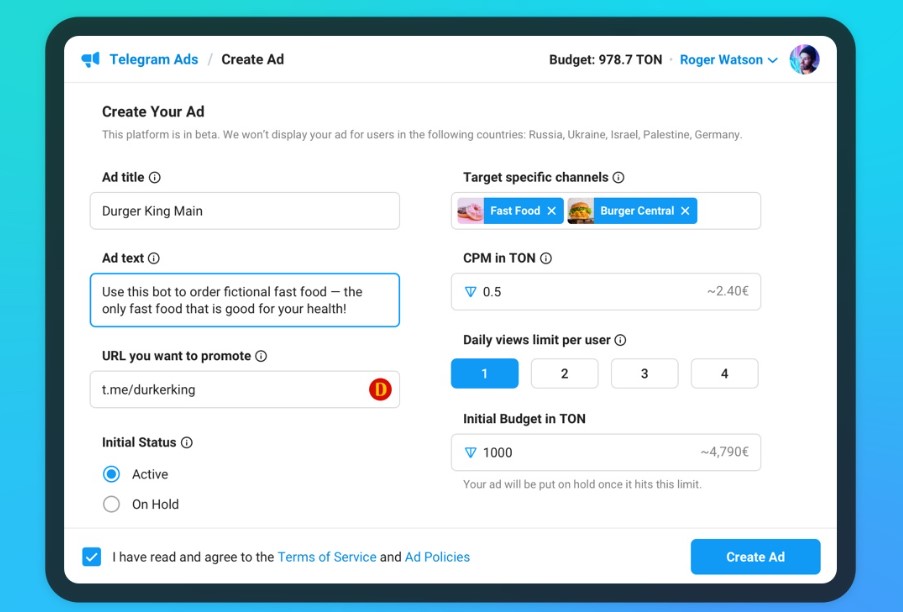Open the Ad Policies link
The image size is (903, 612).
pyautogui.click(x=437, y=557)
